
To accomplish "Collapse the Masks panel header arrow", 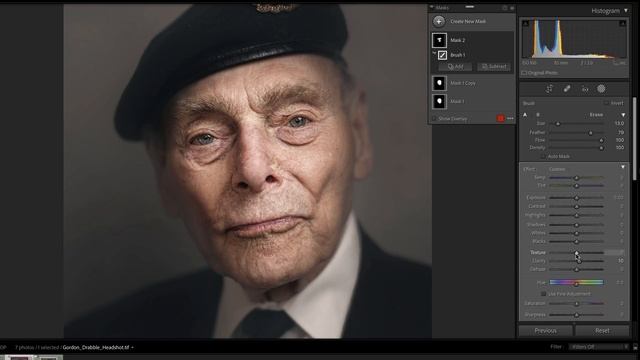I will (x=431, y=7).
